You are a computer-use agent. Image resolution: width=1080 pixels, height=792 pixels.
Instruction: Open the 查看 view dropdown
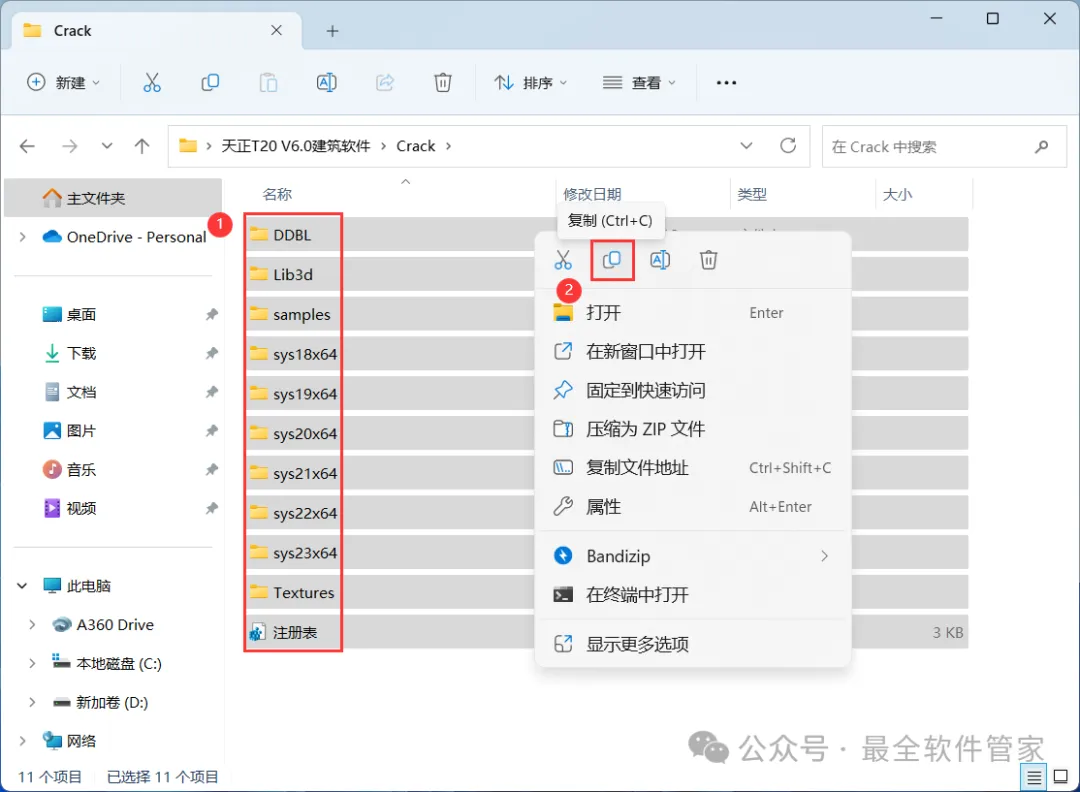tap(639, 83)
